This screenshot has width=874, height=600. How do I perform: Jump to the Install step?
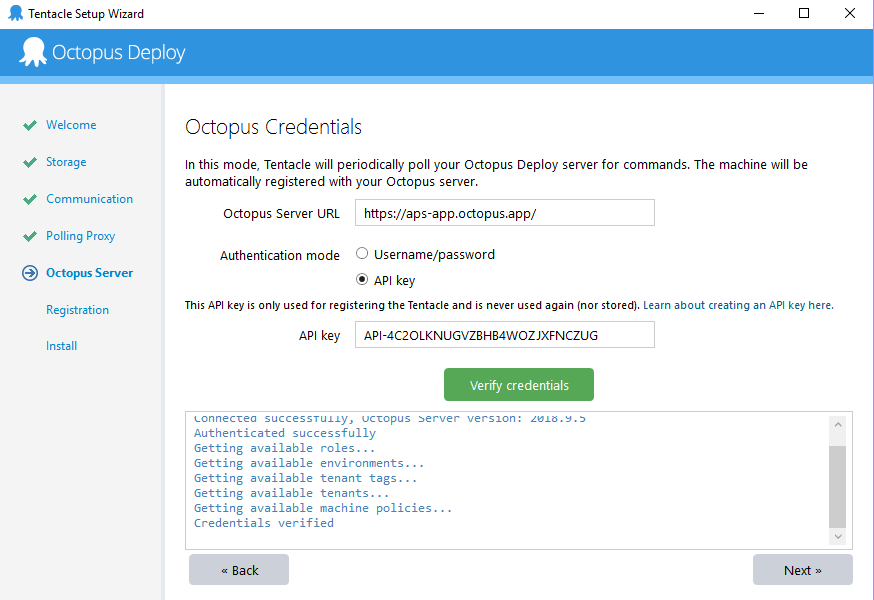[61, 346]
